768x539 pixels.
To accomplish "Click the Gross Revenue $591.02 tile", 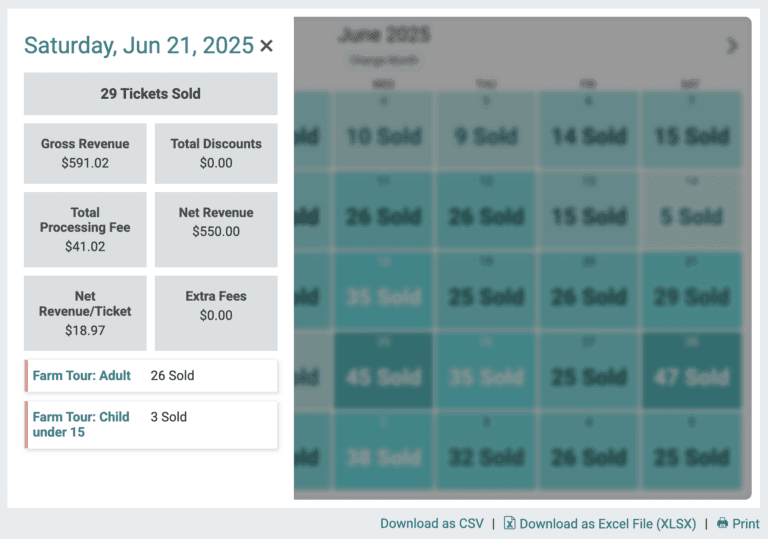I will click(85, 153).
